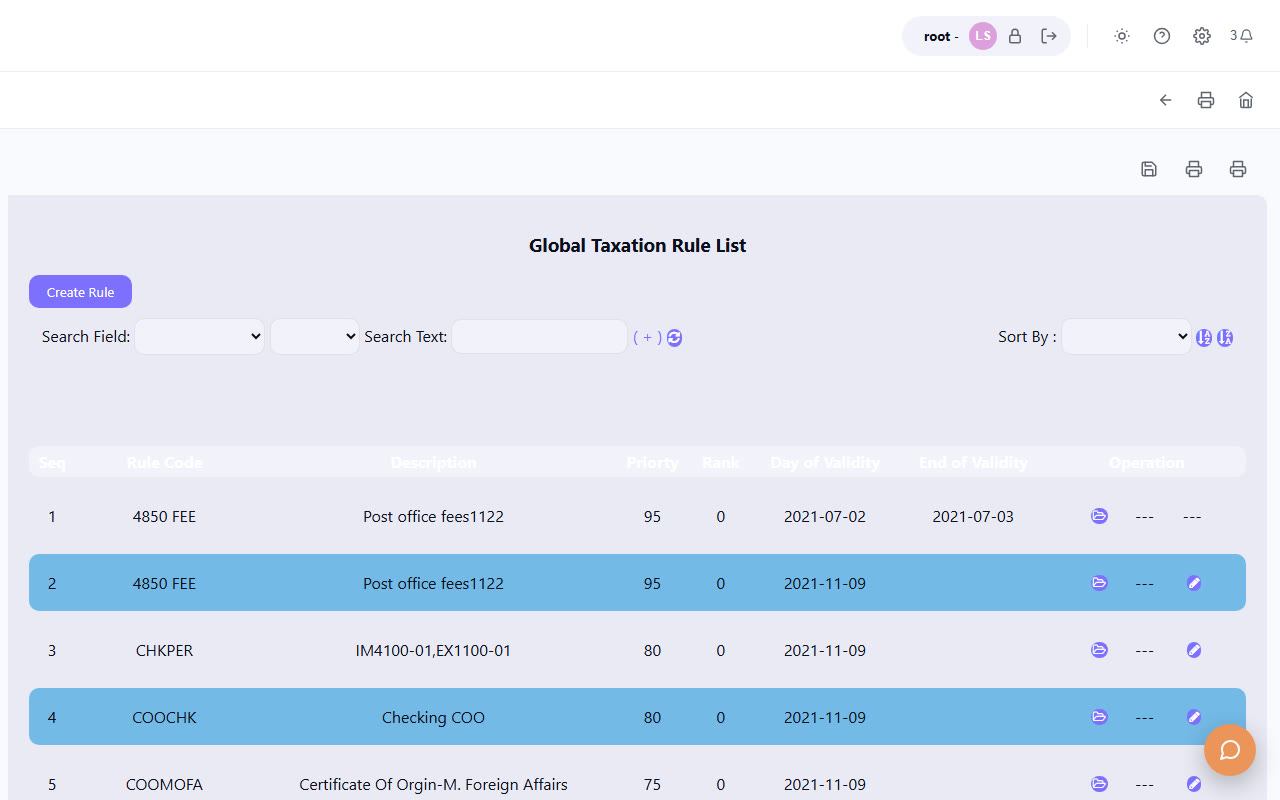Open the orange chat bubble

[1230, 750]
